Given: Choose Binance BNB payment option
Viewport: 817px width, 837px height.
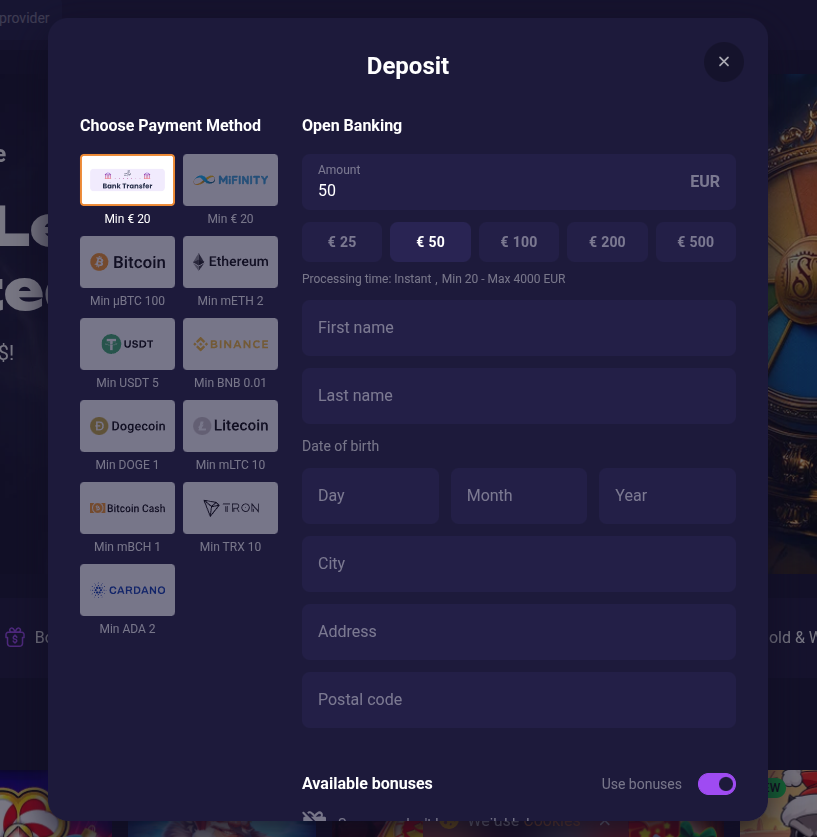Looking at the screenshot, I should (x=230, y=344).
